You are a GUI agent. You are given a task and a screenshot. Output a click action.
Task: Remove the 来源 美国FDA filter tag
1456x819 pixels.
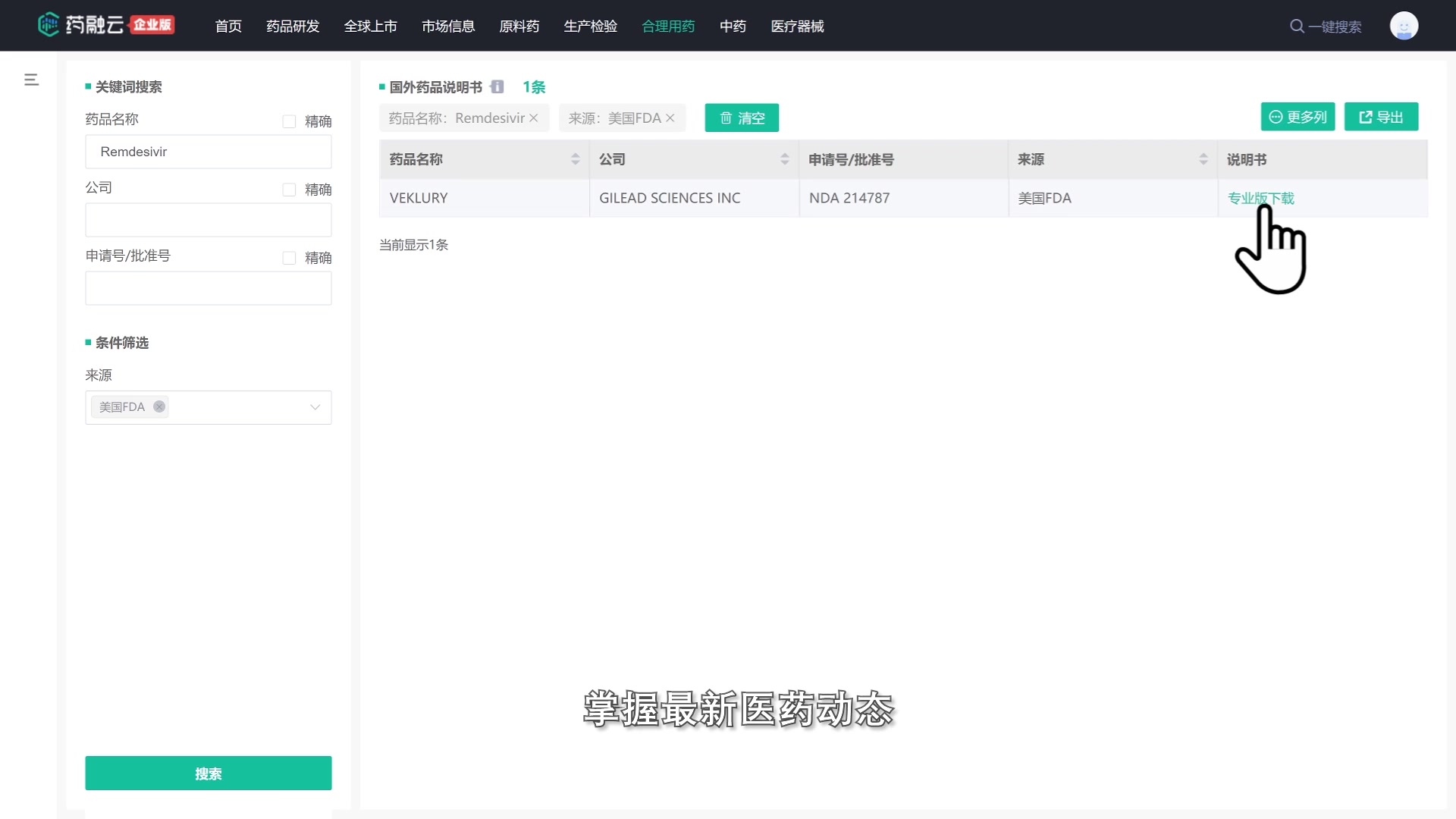pos(670,118)
